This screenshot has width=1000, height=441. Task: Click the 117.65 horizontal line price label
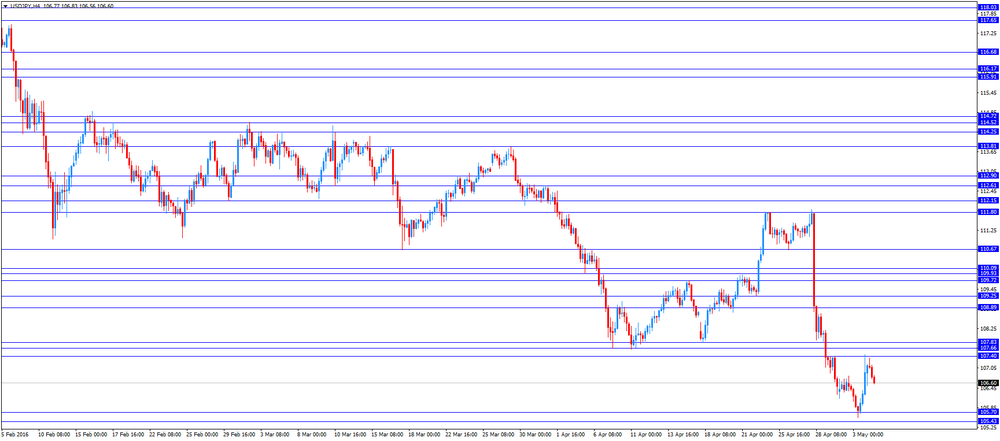click(988, 20)
